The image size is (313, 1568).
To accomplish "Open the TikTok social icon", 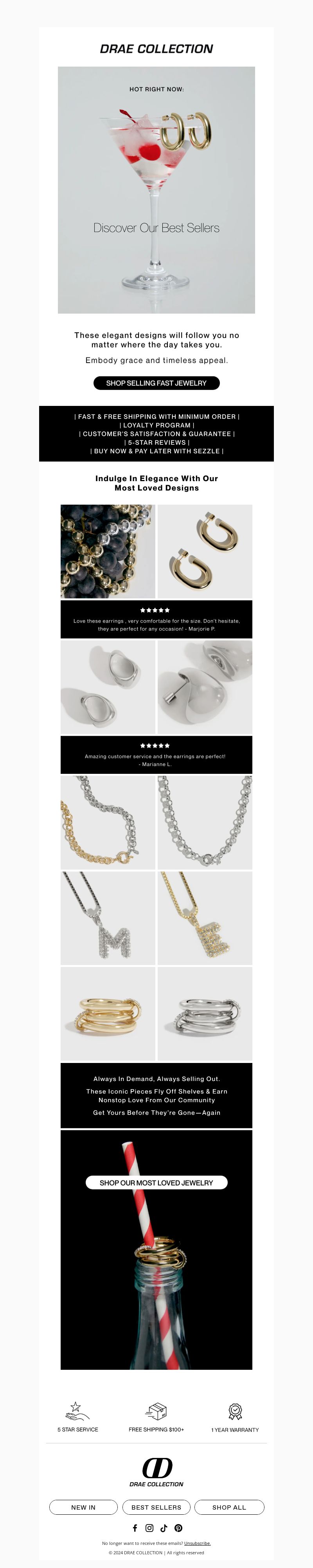I will [164, 1528].
